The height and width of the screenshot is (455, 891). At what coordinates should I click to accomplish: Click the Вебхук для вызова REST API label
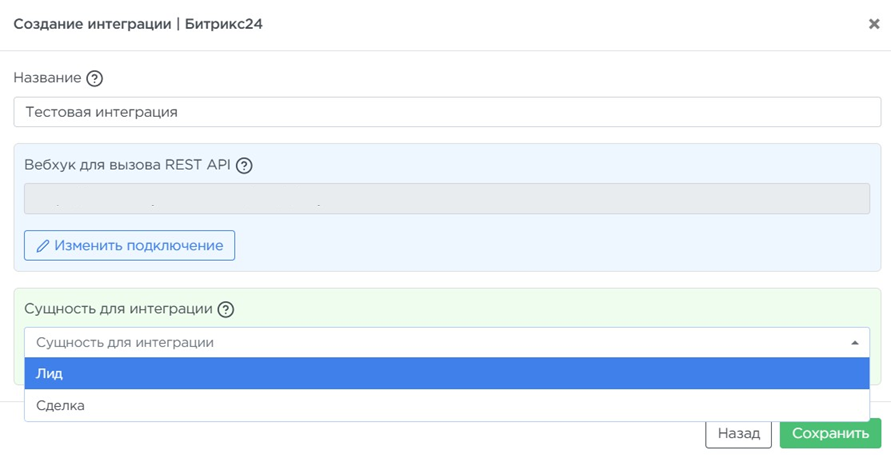tap(128, 166)
